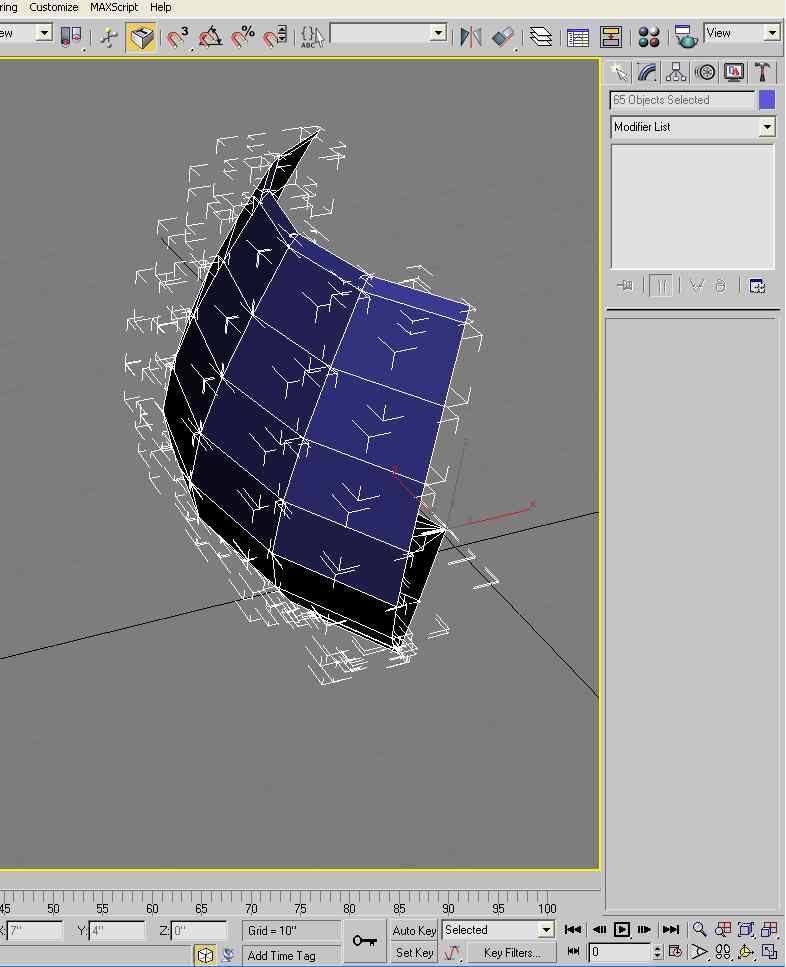Open the Motion panel
Viewport: 786px width, 967px height.
706,72
